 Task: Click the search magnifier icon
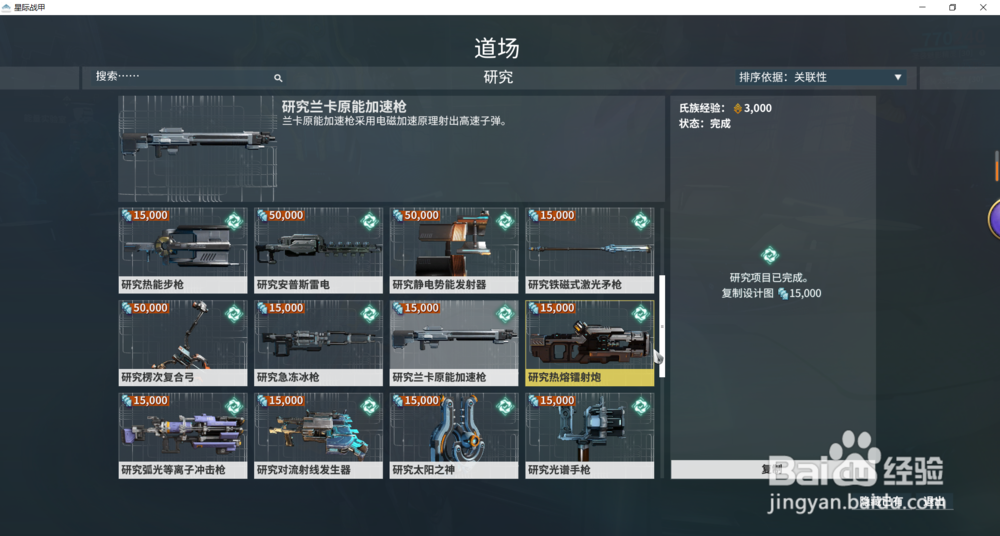(278, 78)
